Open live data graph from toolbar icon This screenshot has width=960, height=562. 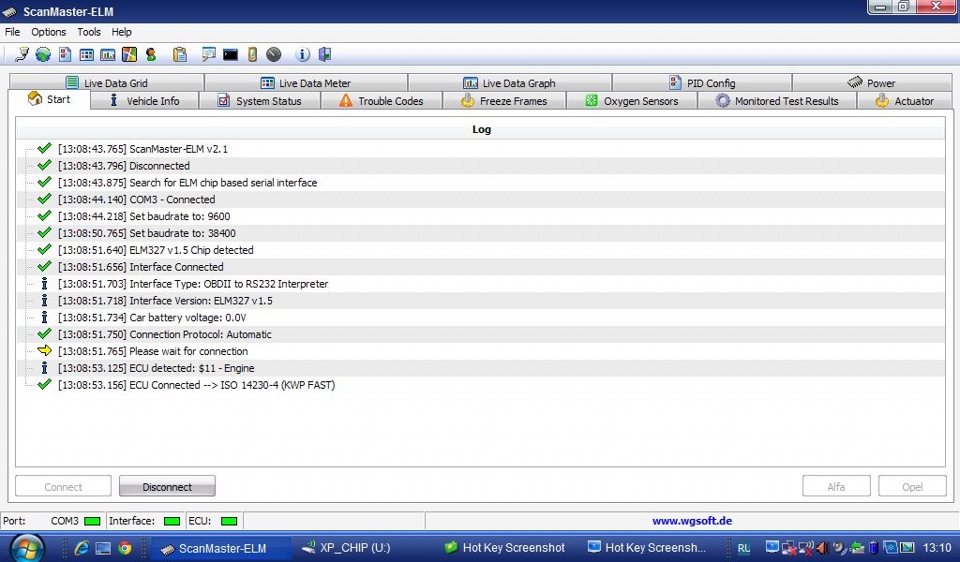pyautogui.click(x=108, y=54)
